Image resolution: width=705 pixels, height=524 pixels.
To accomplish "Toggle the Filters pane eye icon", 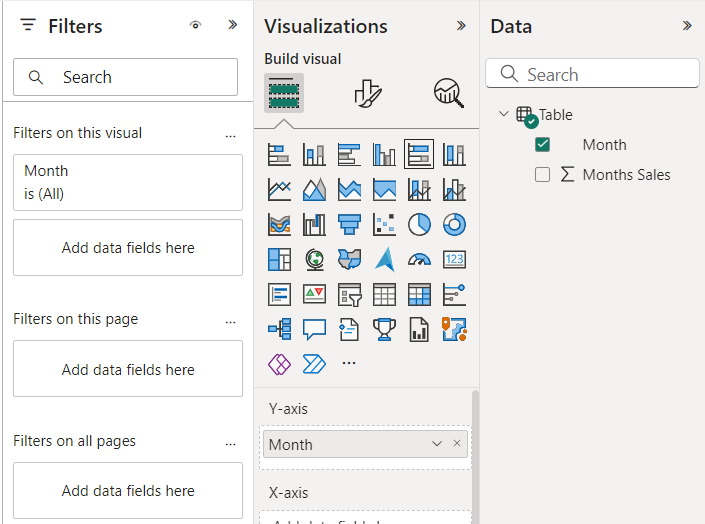I will pos(195,26).
